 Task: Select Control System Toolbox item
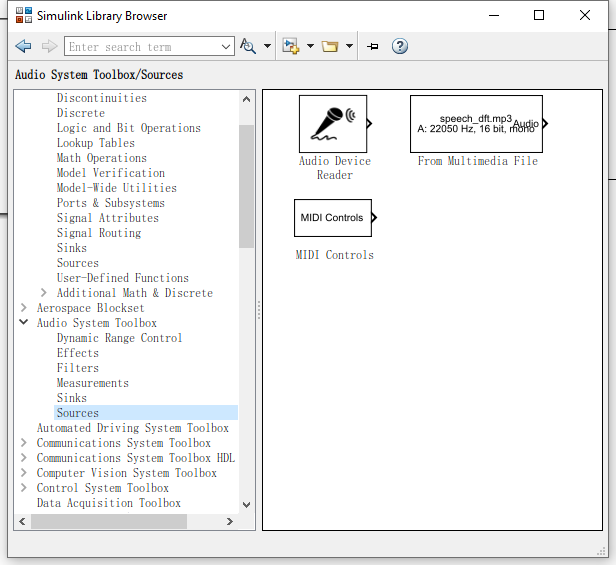103,488
